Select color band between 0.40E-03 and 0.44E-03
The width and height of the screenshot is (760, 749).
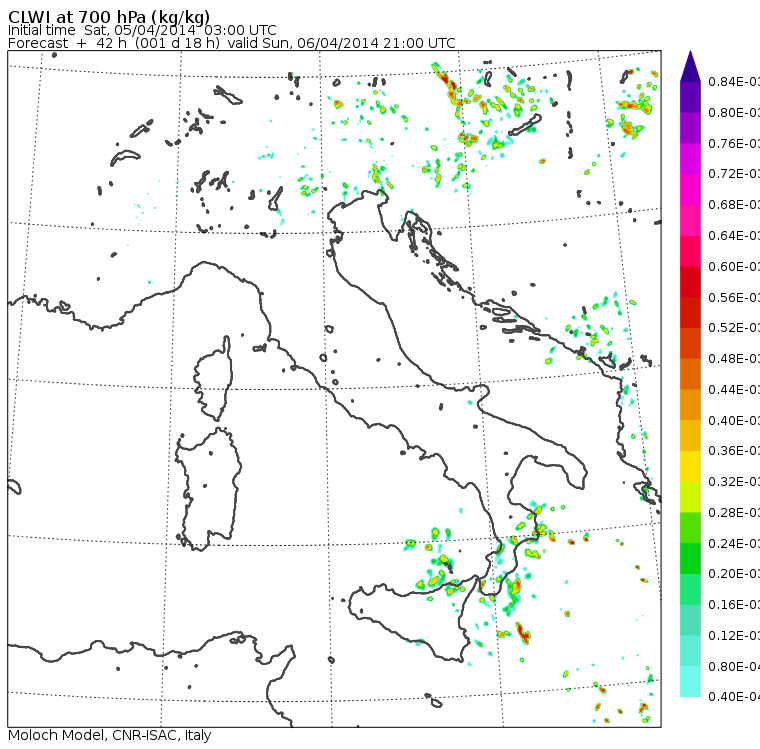(x=690, y=405)
